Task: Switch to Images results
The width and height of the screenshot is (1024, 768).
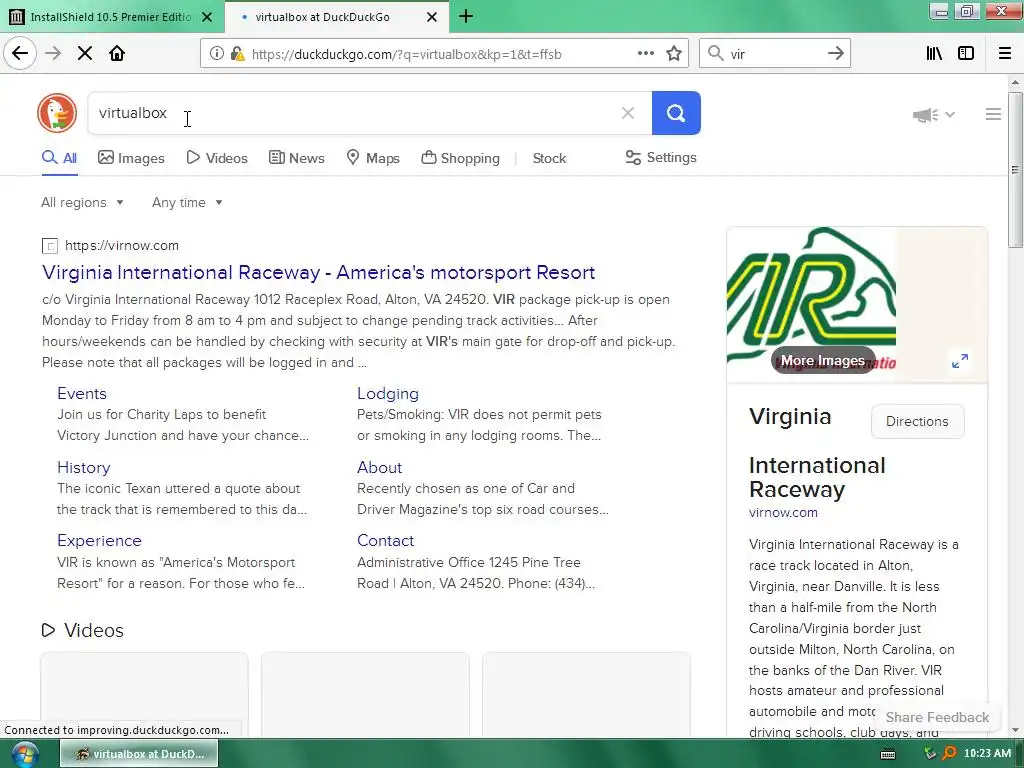Action: coord(131,158)
